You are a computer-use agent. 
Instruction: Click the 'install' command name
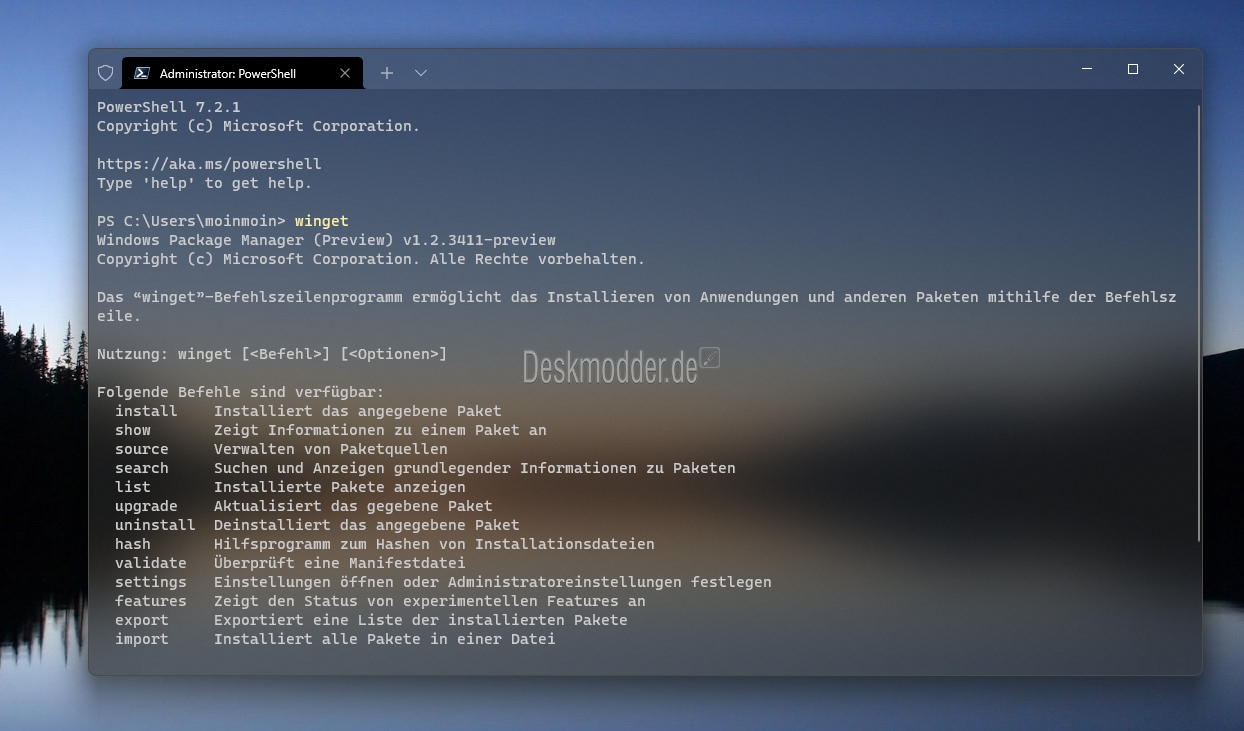(x=146, y=411)
